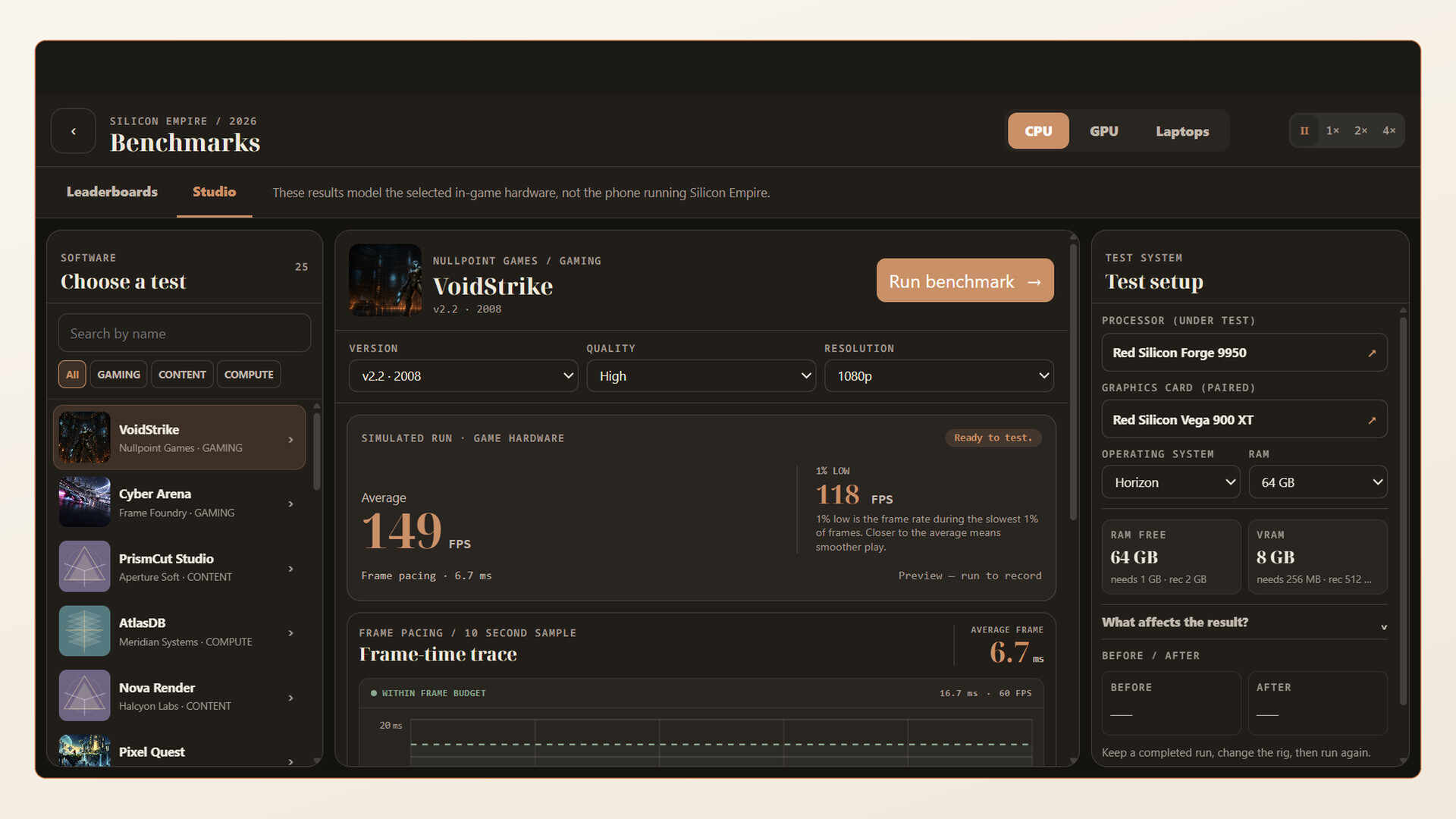Viewport: 1456px width, 819px height.
Task: Filter tests by GAMING
Action: (118, 375)
